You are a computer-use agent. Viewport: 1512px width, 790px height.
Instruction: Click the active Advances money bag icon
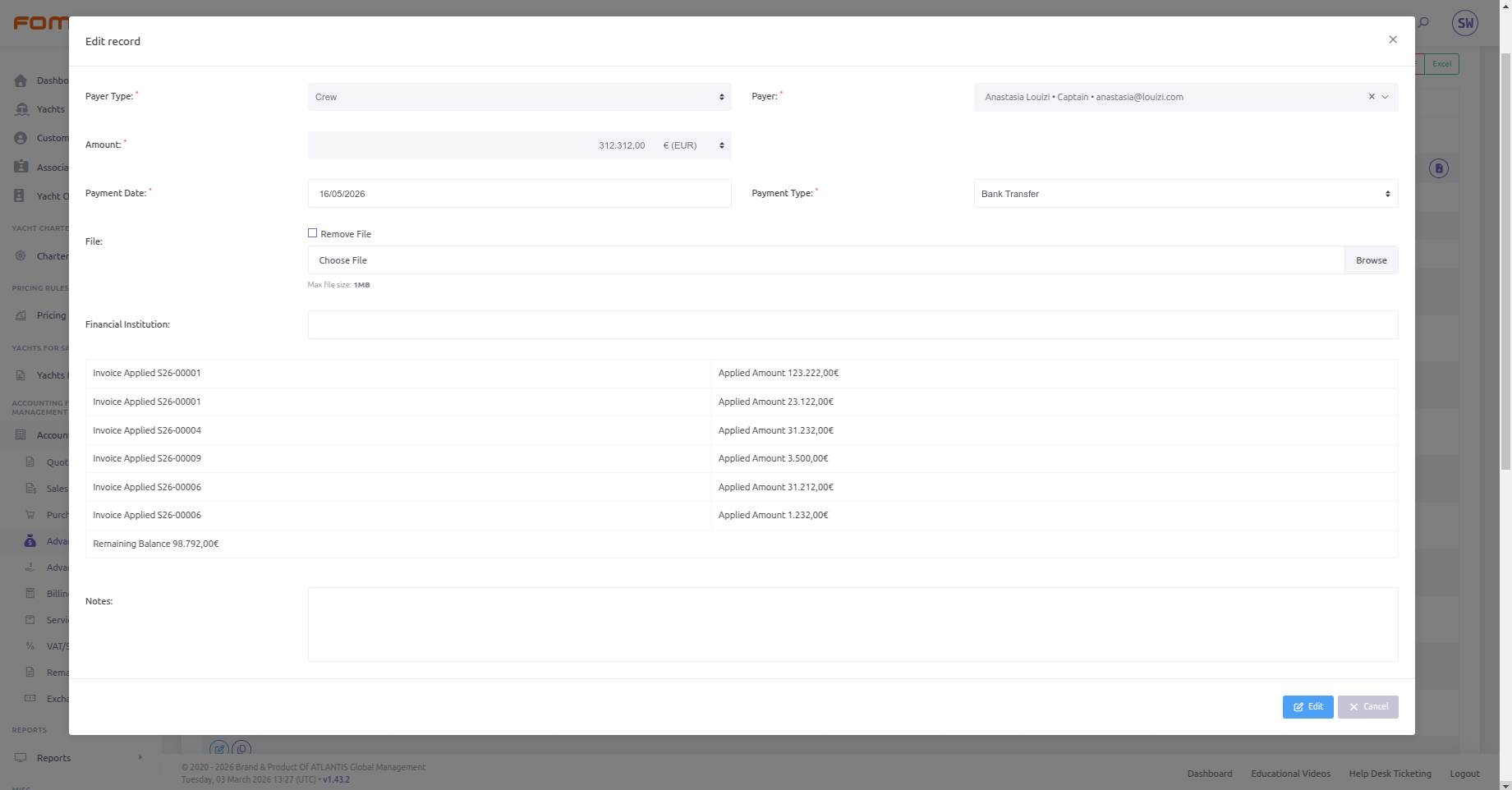[x=30, y=541]
